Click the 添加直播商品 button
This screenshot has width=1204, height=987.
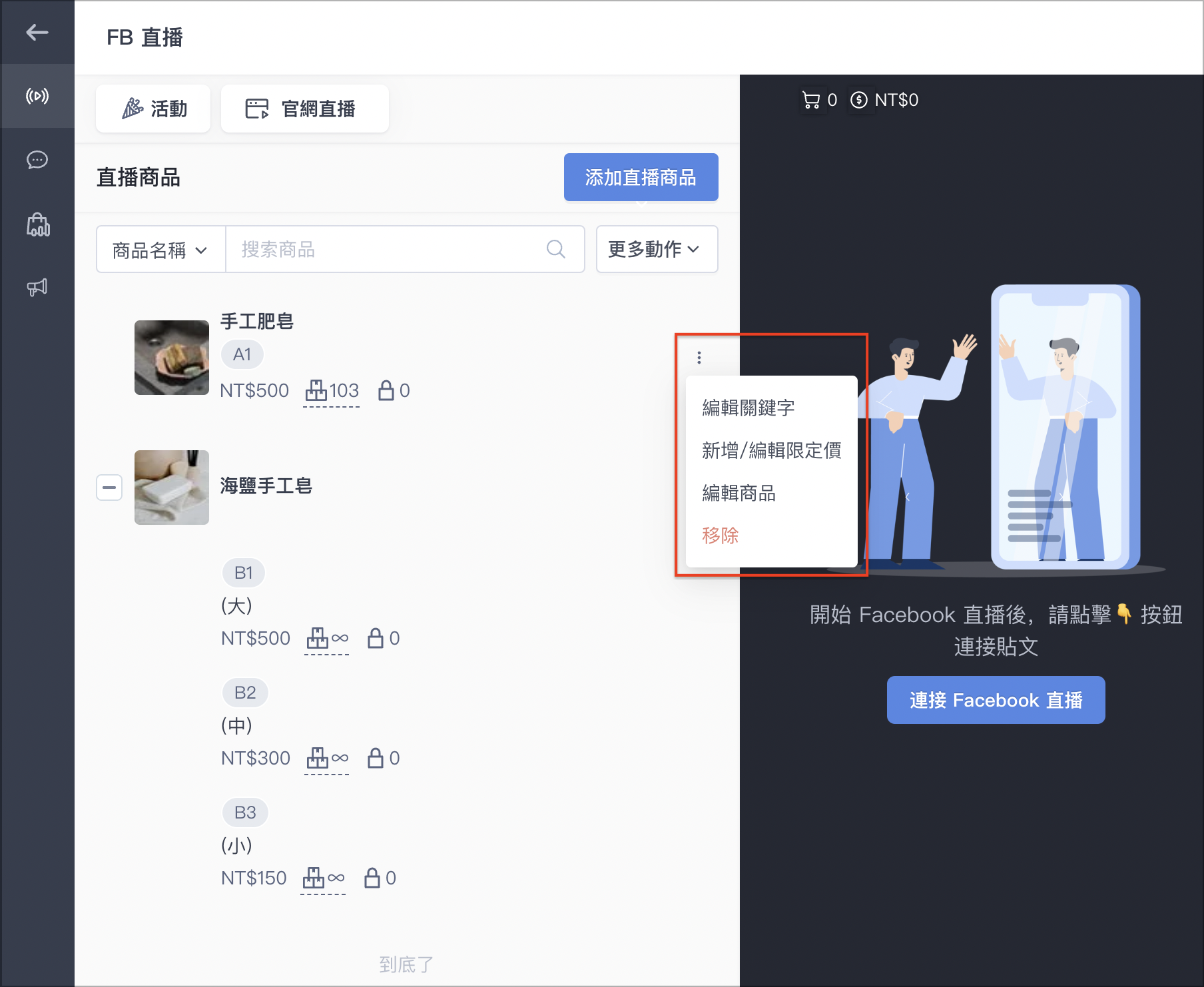(x=641, y=177)
